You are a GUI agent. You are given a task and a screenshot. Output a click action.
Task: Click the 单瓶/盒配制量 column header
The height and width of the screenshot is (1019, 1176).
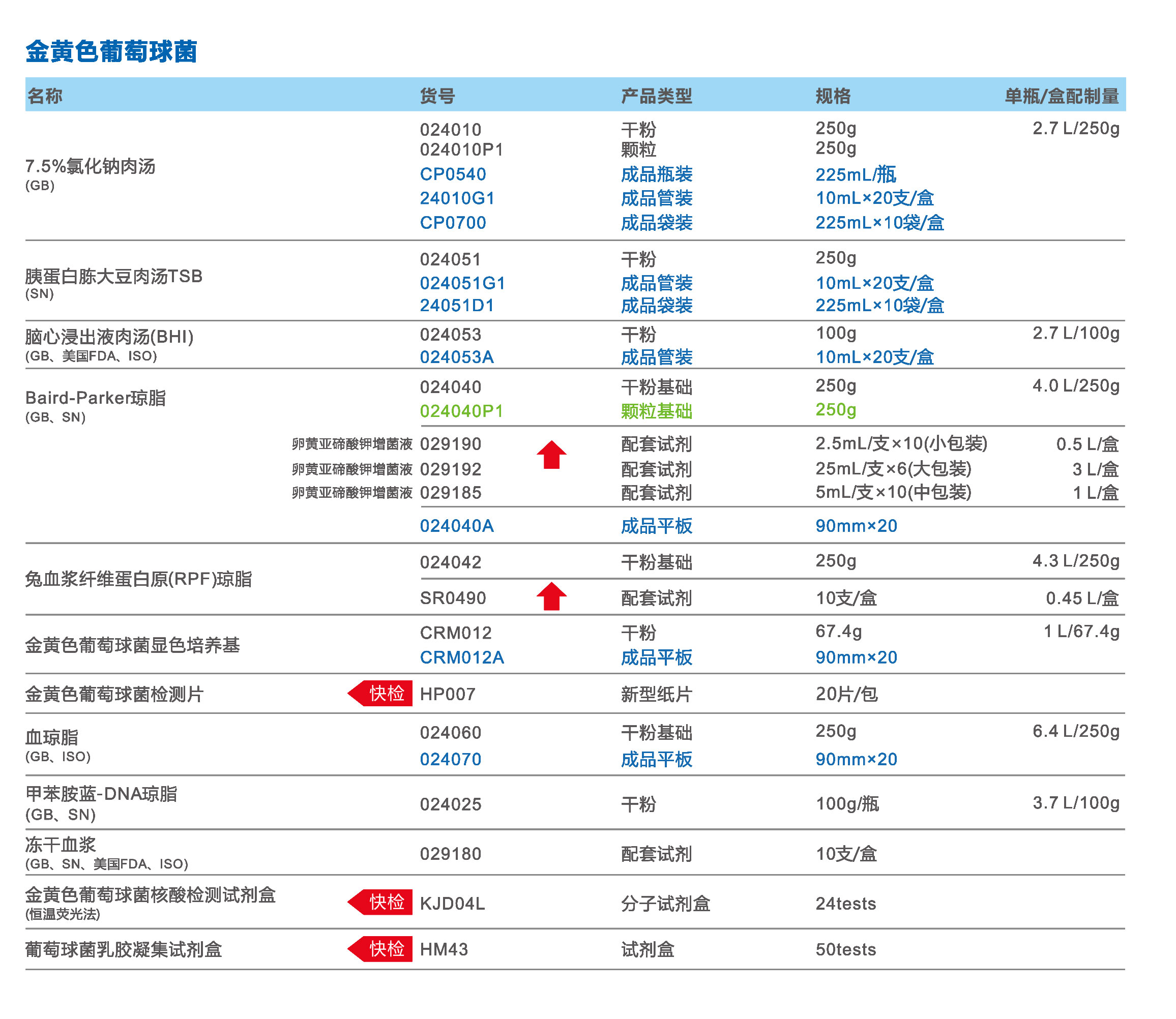[x=1062, y=96]
